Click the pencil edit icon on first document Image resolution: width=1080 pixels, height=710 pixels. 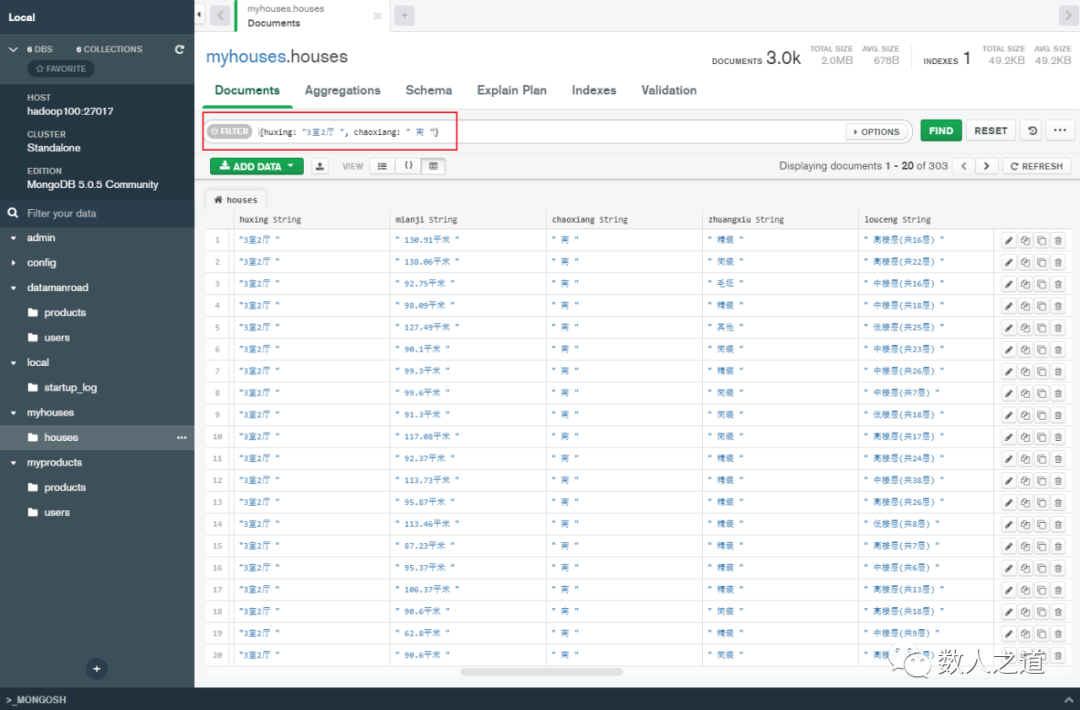point(1009,240)
